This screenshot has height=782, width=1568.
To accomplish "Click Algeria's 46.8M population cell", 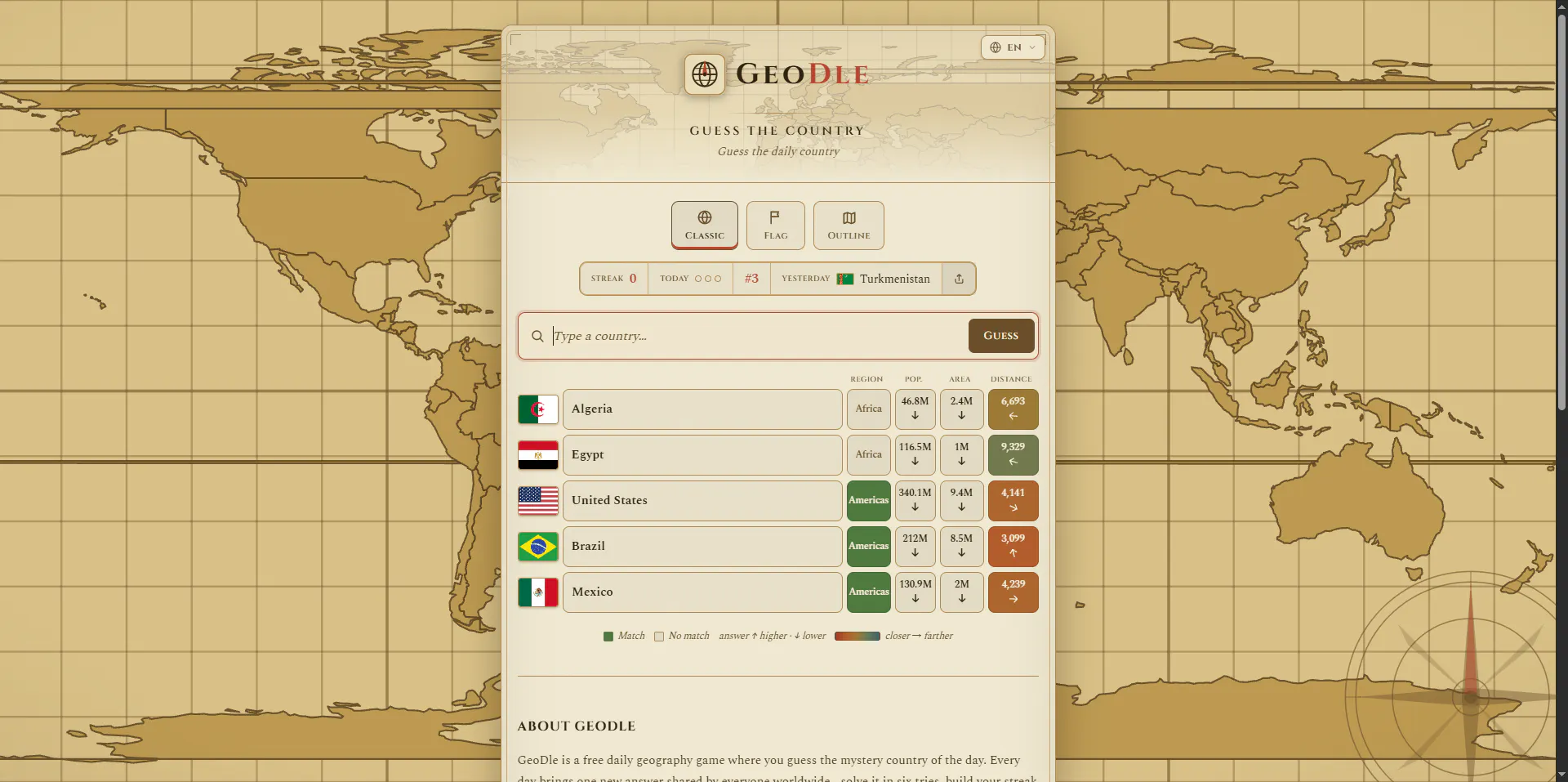I will (915, 409).
